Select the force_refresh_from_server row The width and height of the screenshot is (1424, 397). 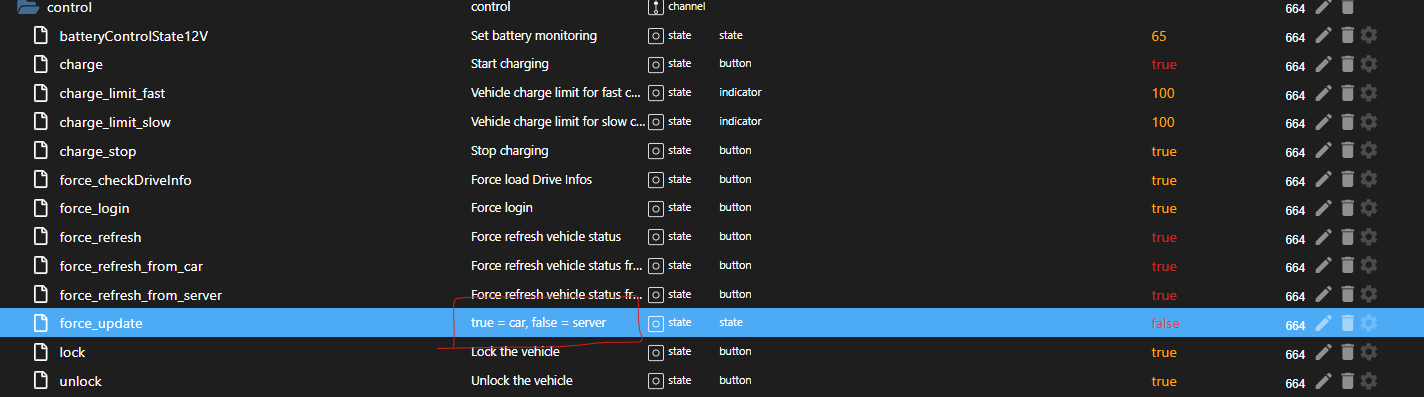click(712, 295)
